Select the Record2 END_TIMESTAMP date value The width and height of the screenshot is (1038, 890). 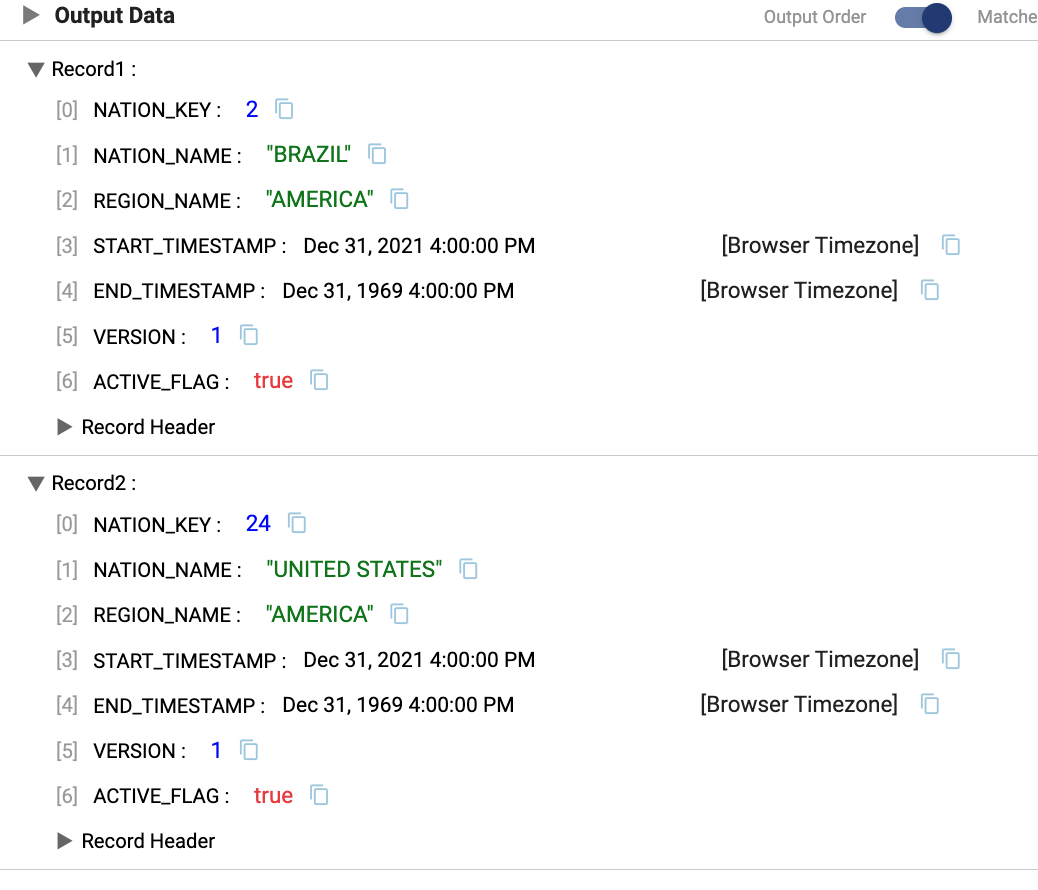[x=398, y=705]
